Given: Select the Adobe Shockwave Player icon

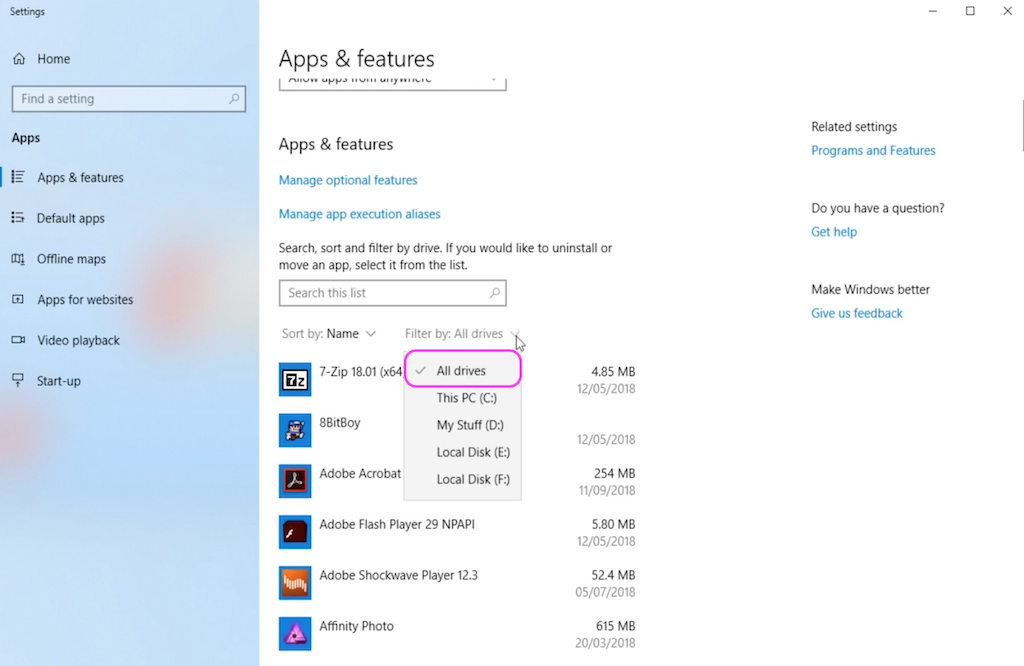Looking at the screenshot, I should 295,583.
